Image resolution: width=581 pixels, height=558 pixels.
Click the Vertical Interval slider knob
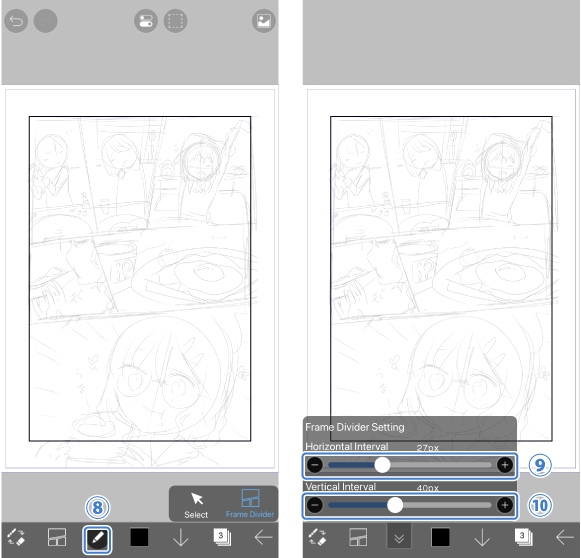point(395,505)
